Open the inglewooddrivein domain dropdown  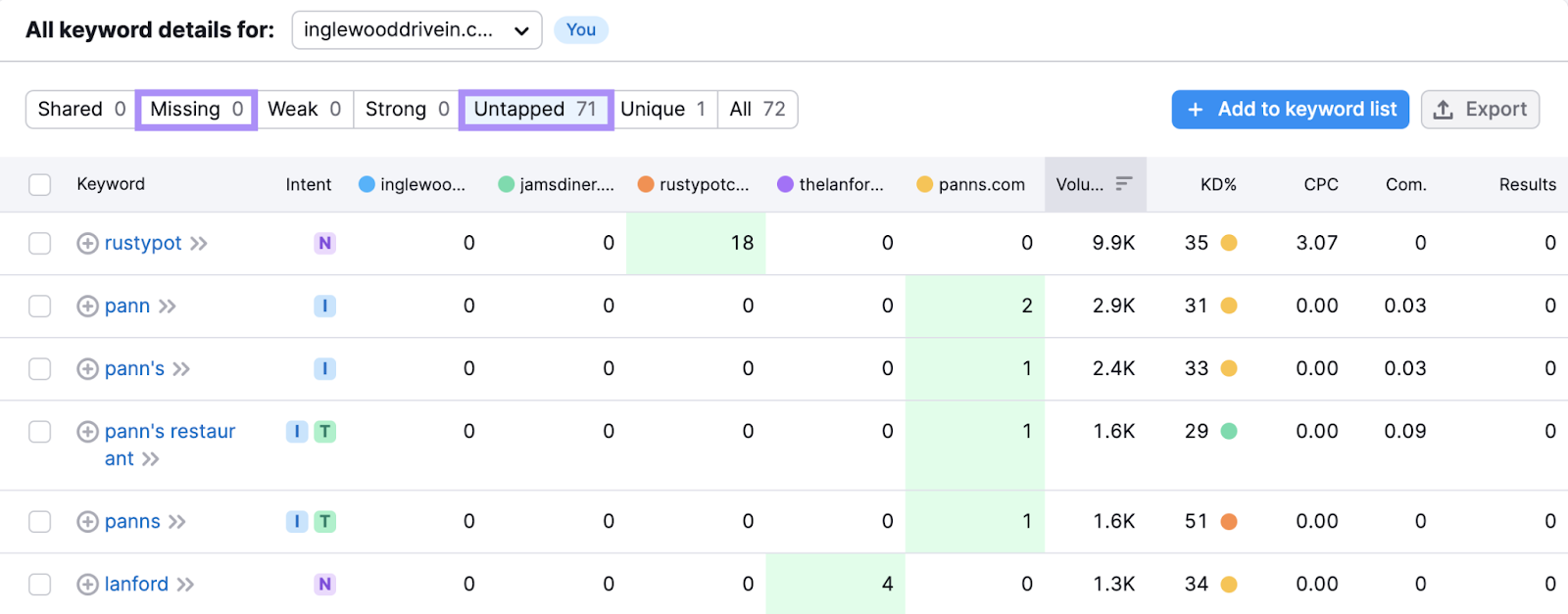coord(416,30)
